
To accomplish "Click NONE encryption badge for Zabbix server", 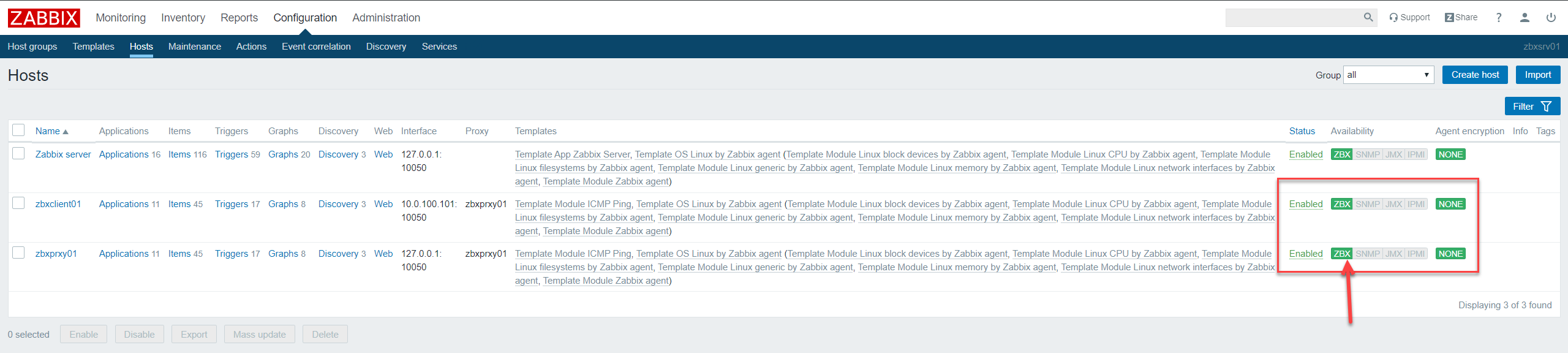I will (1450, 154).
